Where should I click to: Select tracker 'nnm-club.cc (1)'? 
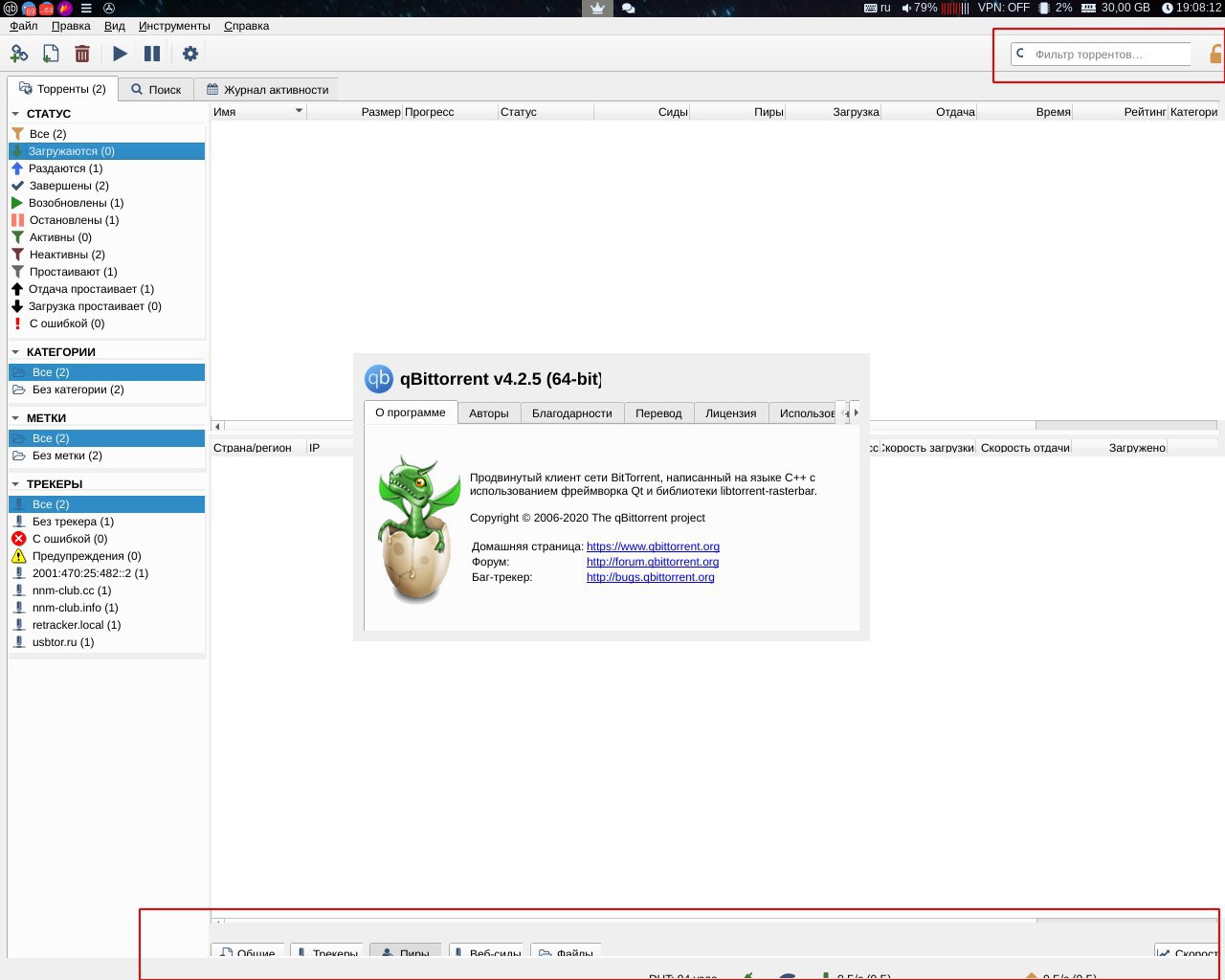(106, 590)
